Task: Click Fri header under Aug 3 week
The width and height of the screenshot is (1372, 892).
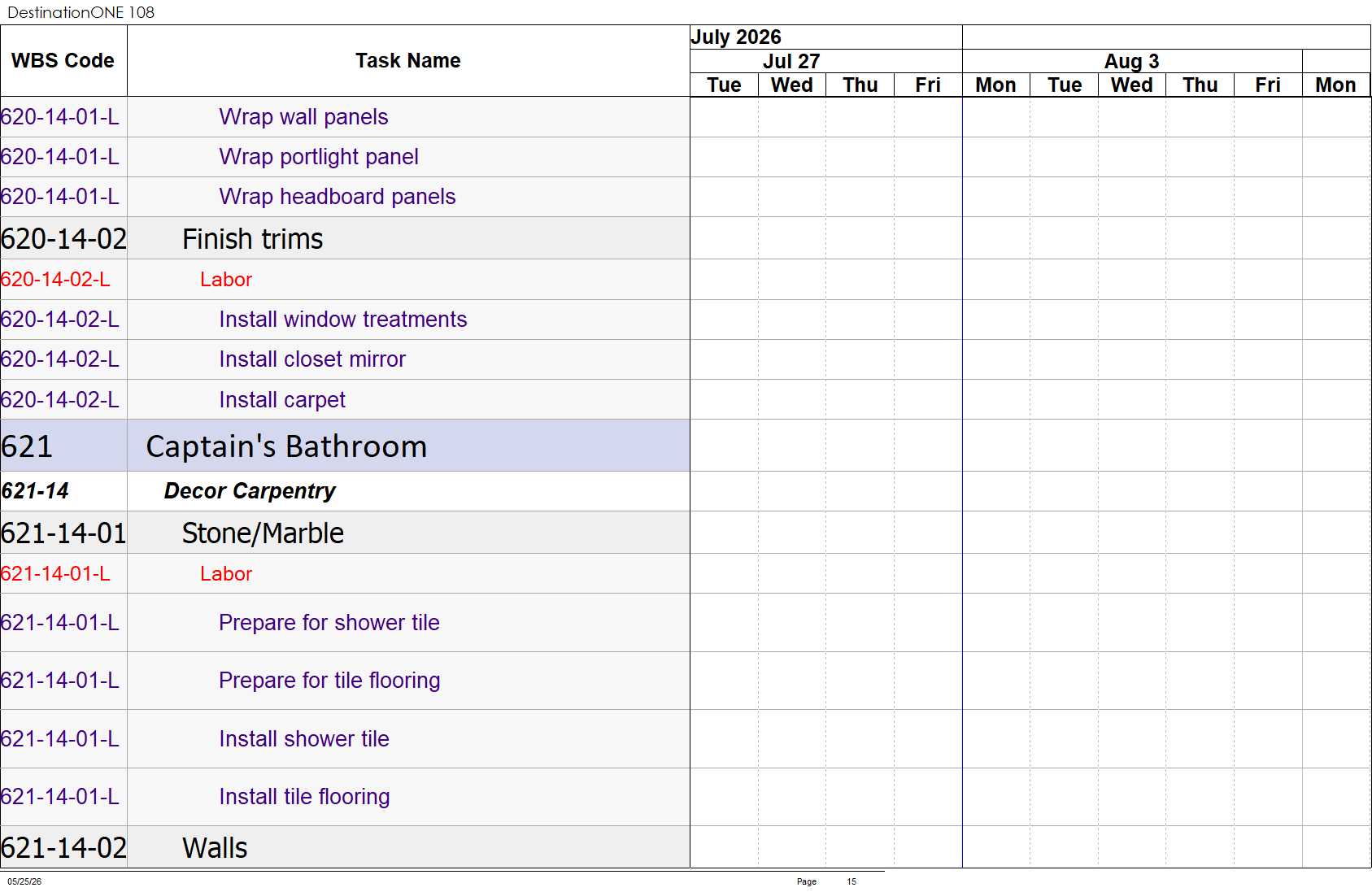Action: (1267, 85)
